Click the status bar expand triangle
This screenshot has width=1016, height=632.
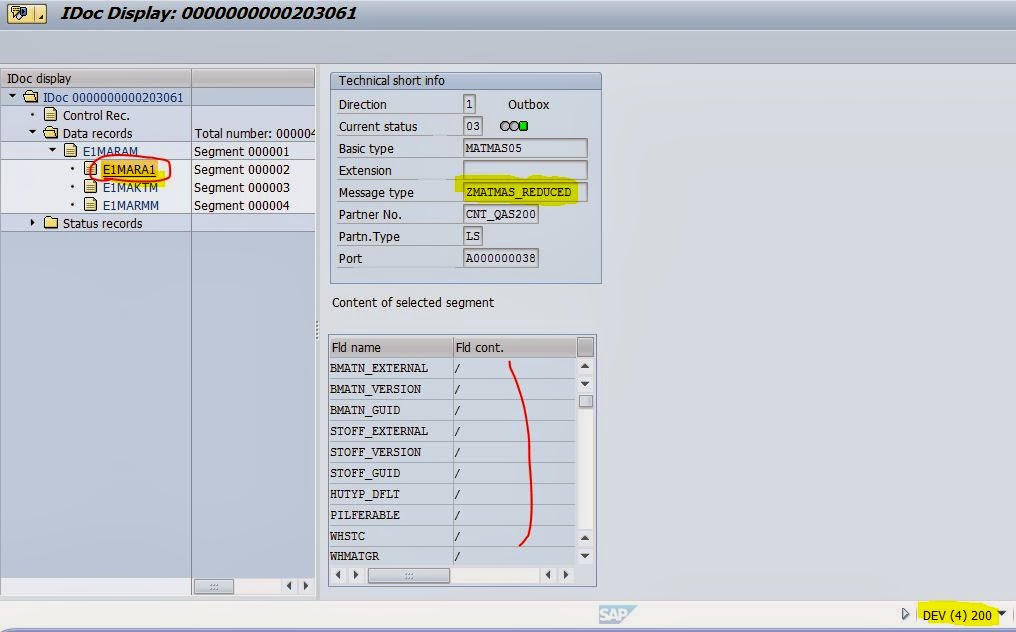click(906, 615)
